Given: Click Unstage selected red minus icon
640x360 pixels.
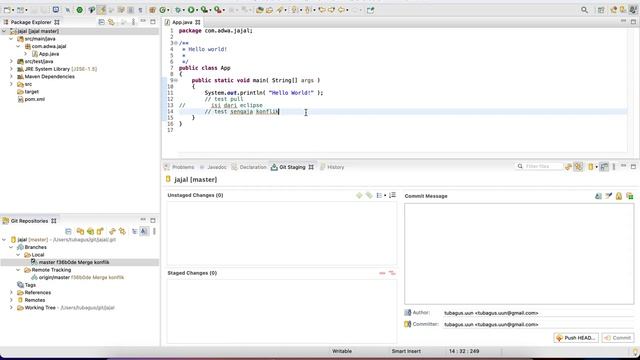Looking at the screenshot, I should (x=382, y=273).
